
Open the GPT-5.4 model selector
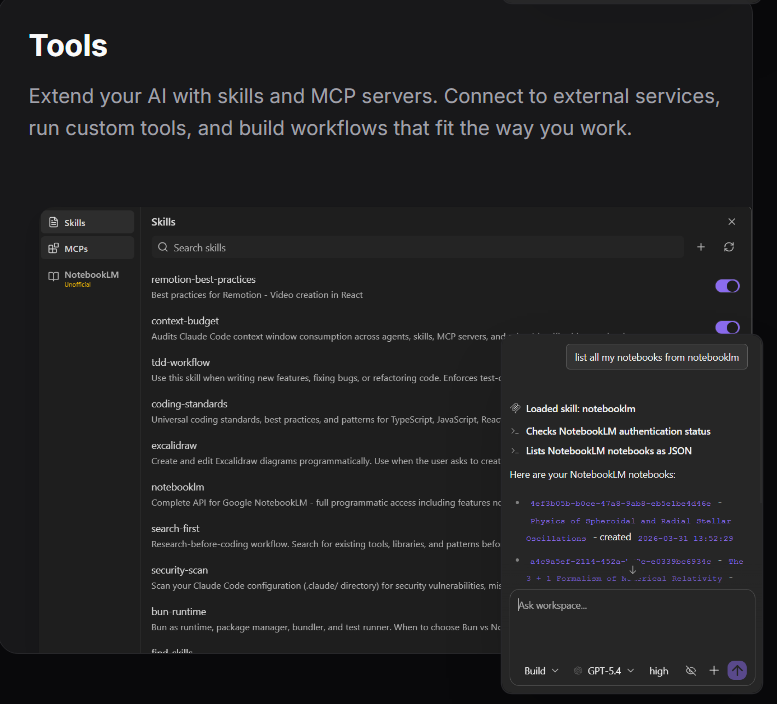(604, 671)
